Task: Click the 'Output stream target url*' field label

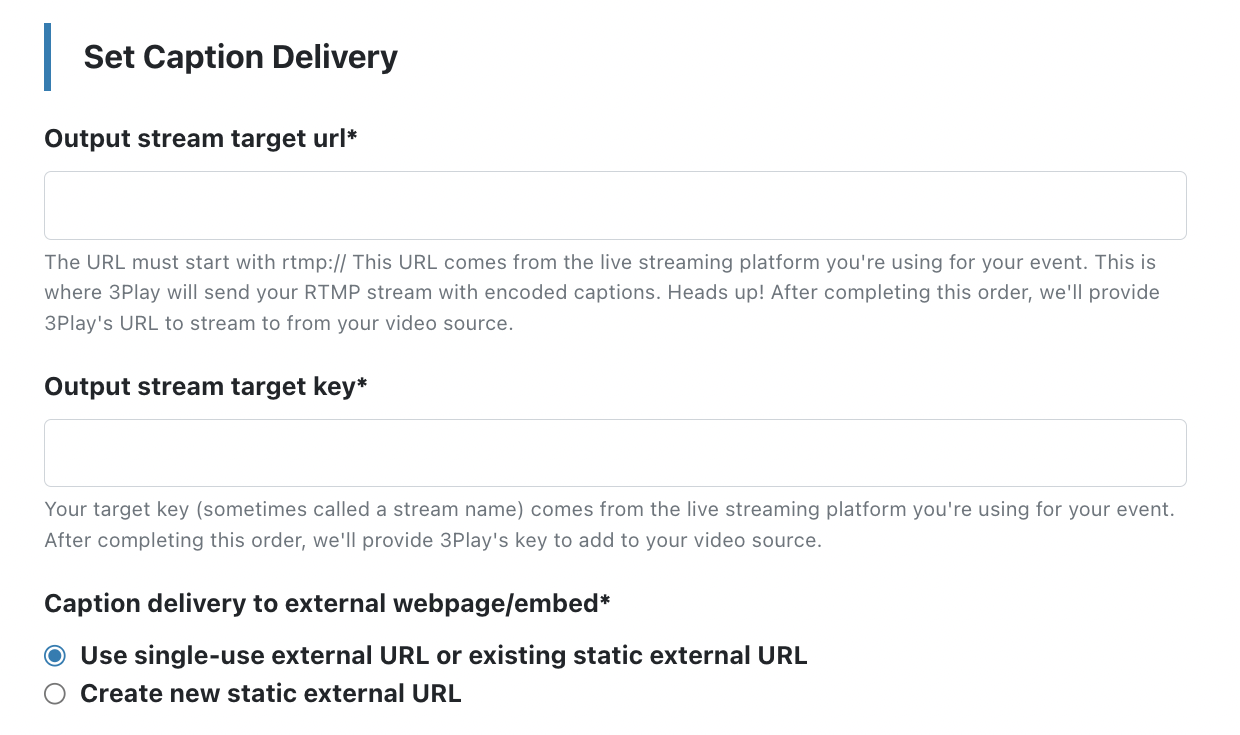Action: 201,138
